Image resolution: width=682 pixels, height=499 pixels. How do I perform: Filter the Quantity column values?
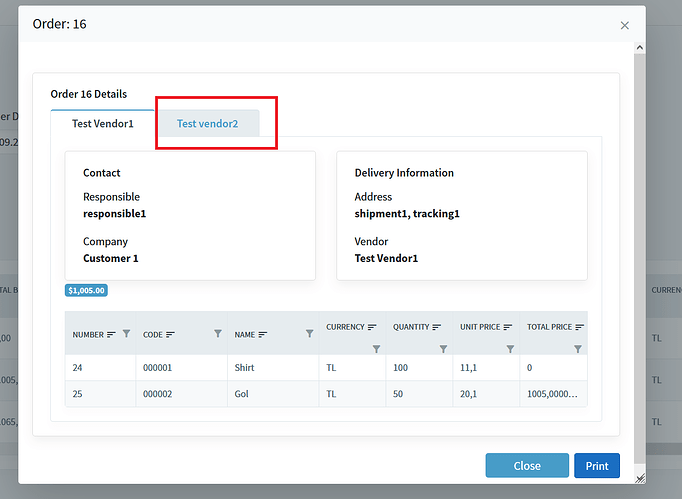point(443,349)
